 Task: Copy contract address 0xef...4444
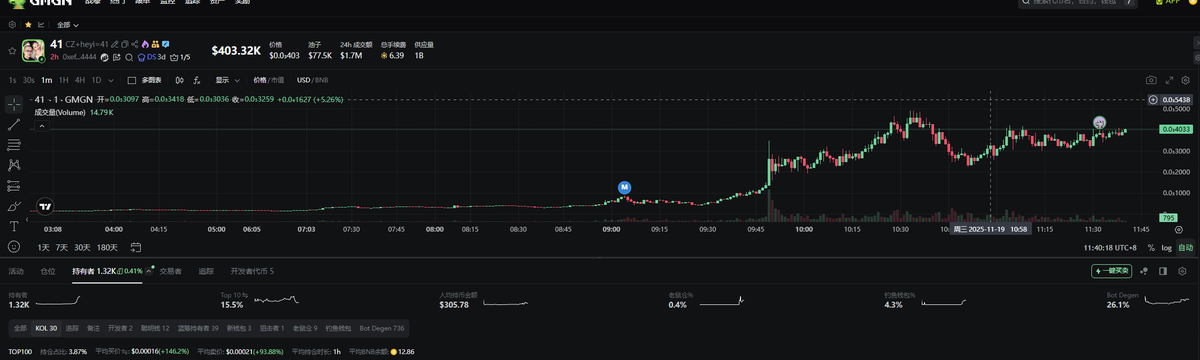click(80, 57)
